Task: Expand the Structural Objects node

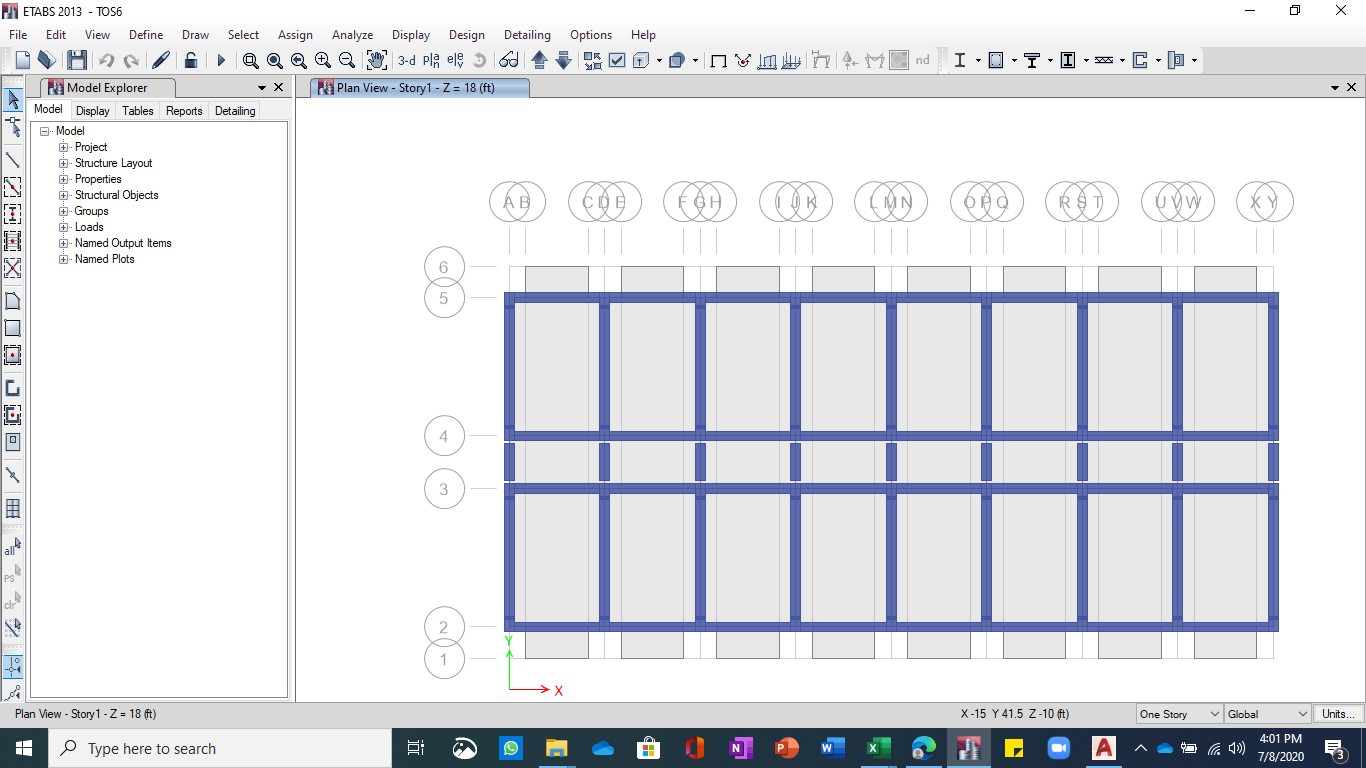Action: pos(64,195)
